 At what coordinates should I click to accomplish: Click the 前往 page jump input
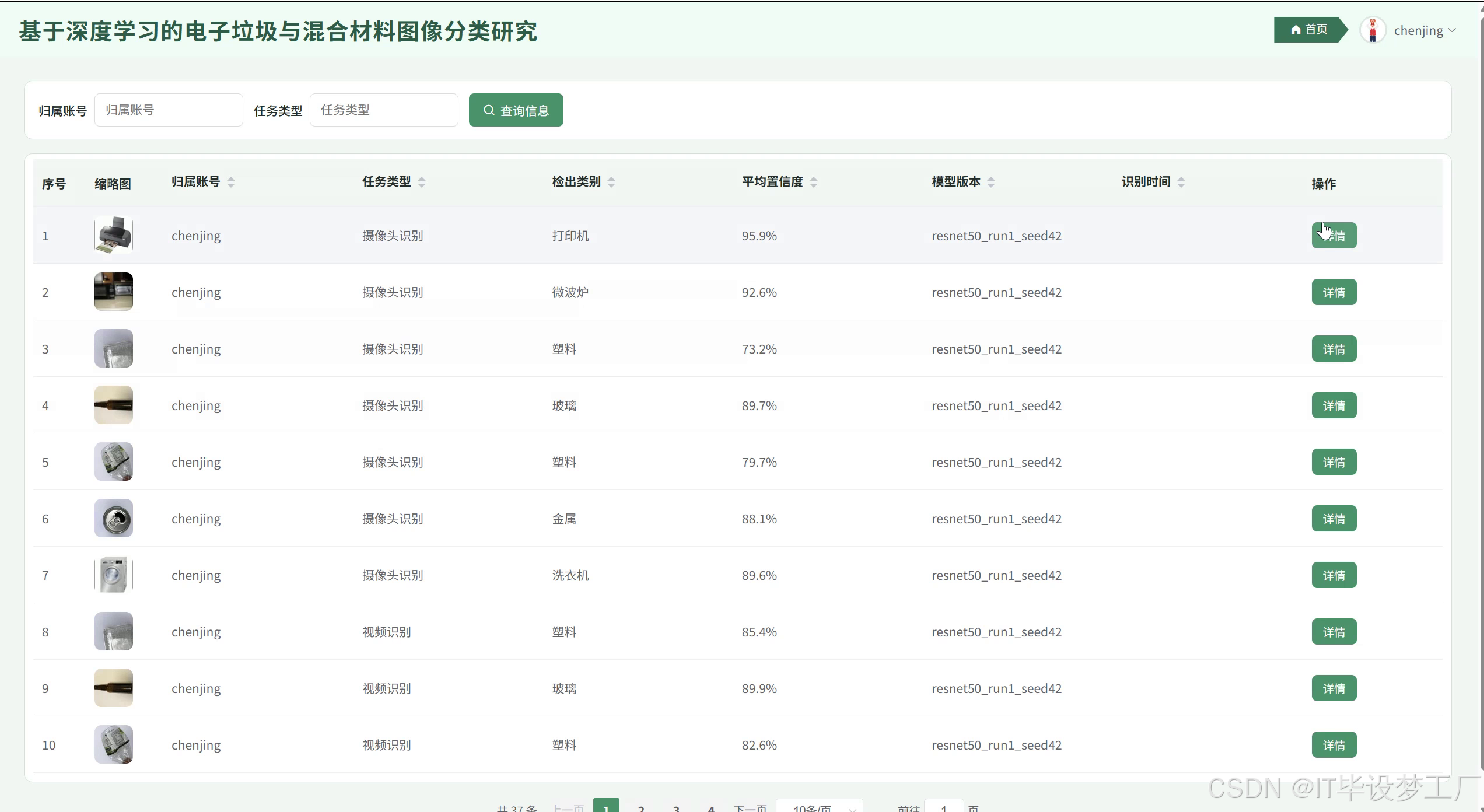tap(944, 807)
